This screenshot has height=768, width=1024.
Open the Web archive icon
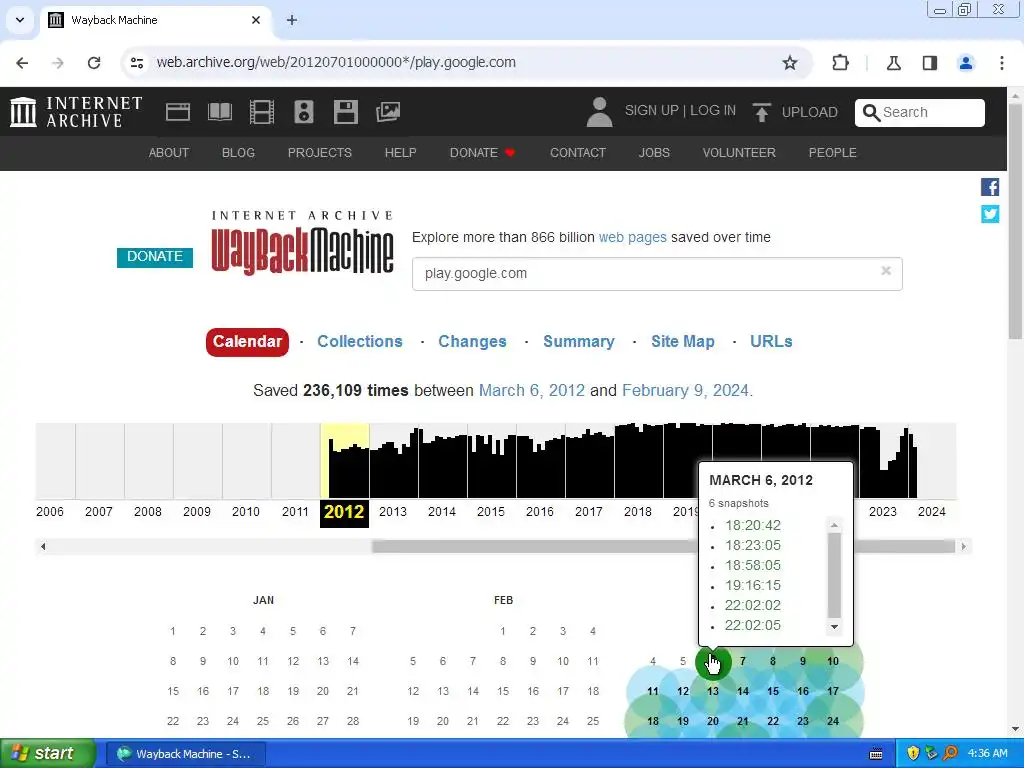(178, 112)
